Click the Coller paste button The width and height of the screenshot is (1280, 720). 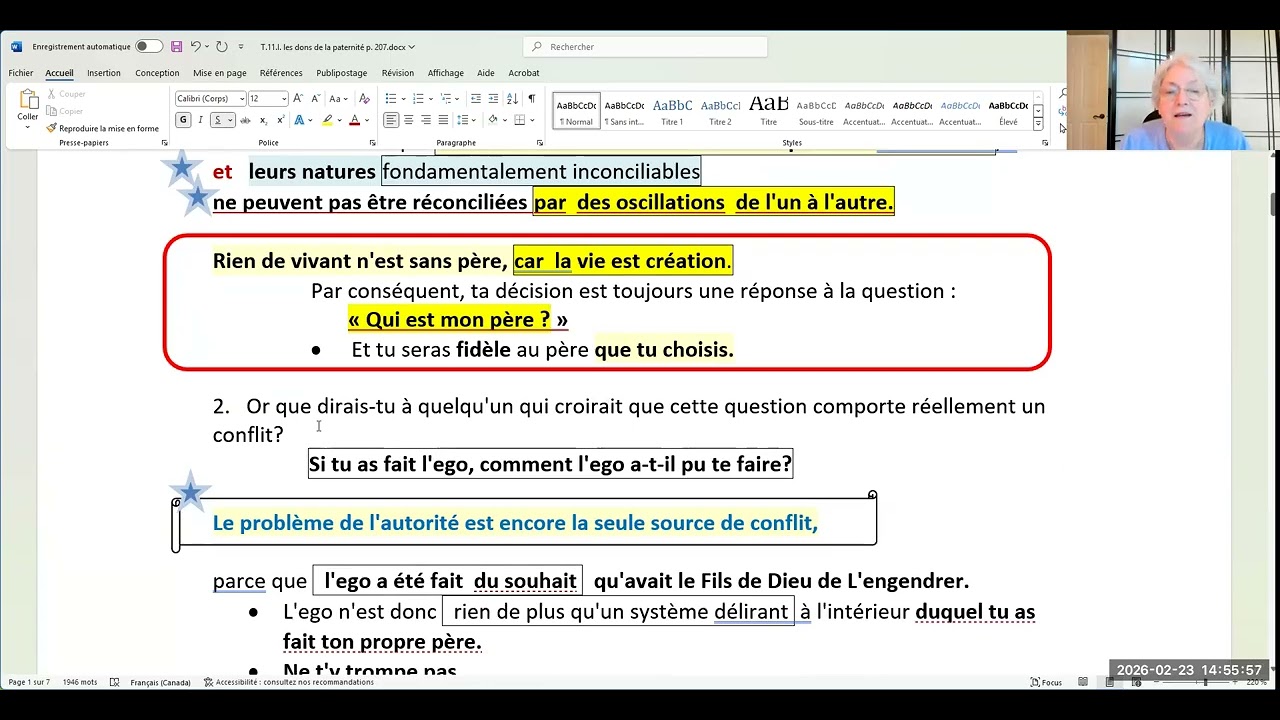28,108
